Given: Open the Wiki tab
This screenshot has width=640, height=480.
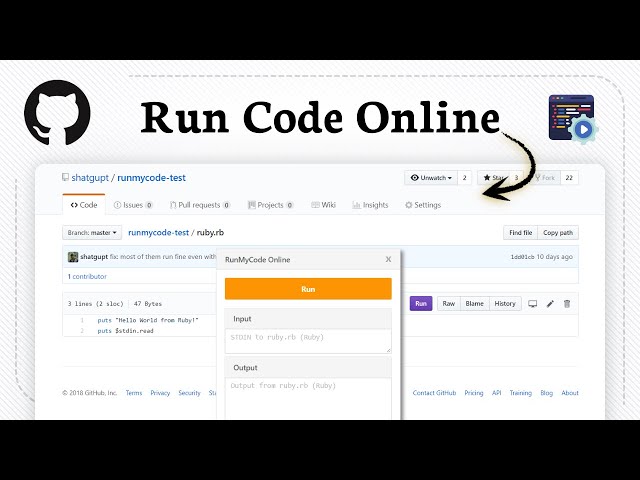Looking at the screenshot, I should [x=323, y=205].
